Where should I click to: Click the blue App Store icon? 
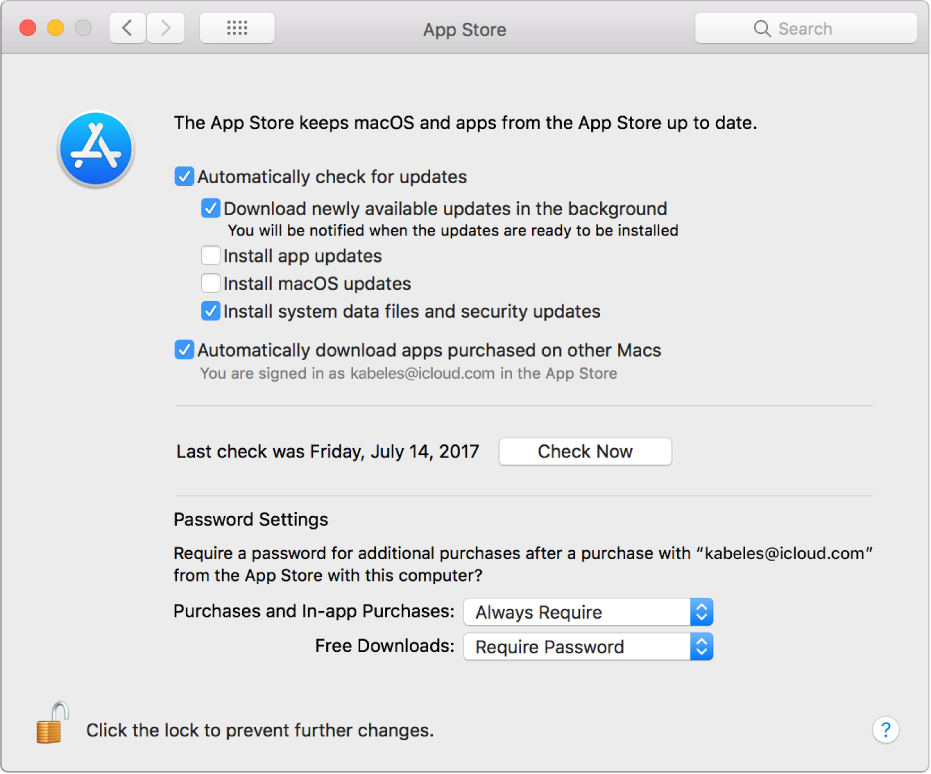(96, 149)
